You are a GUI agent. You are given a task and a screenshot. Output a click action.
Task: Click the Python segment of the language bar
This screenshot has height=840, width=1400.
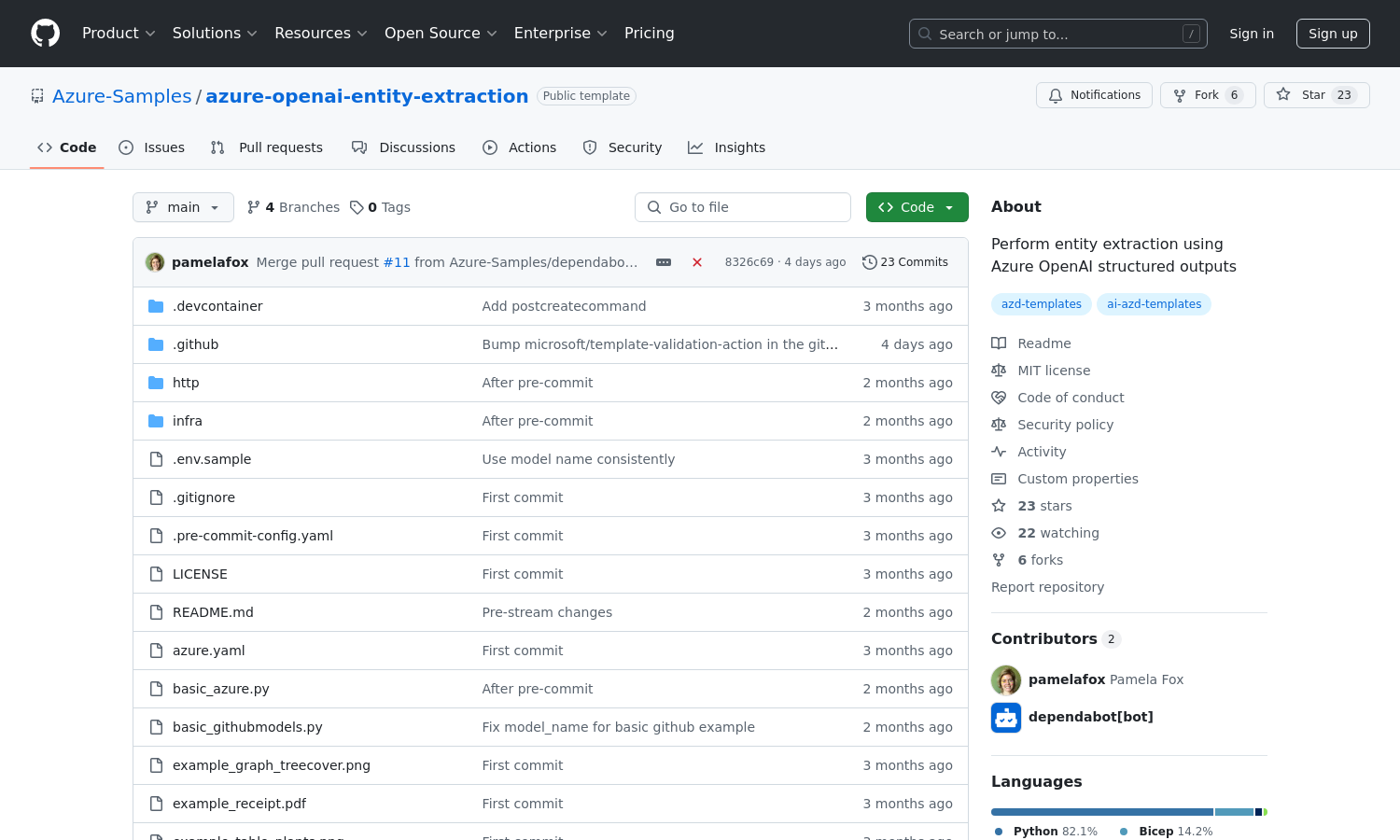(x=1101, y=811)
